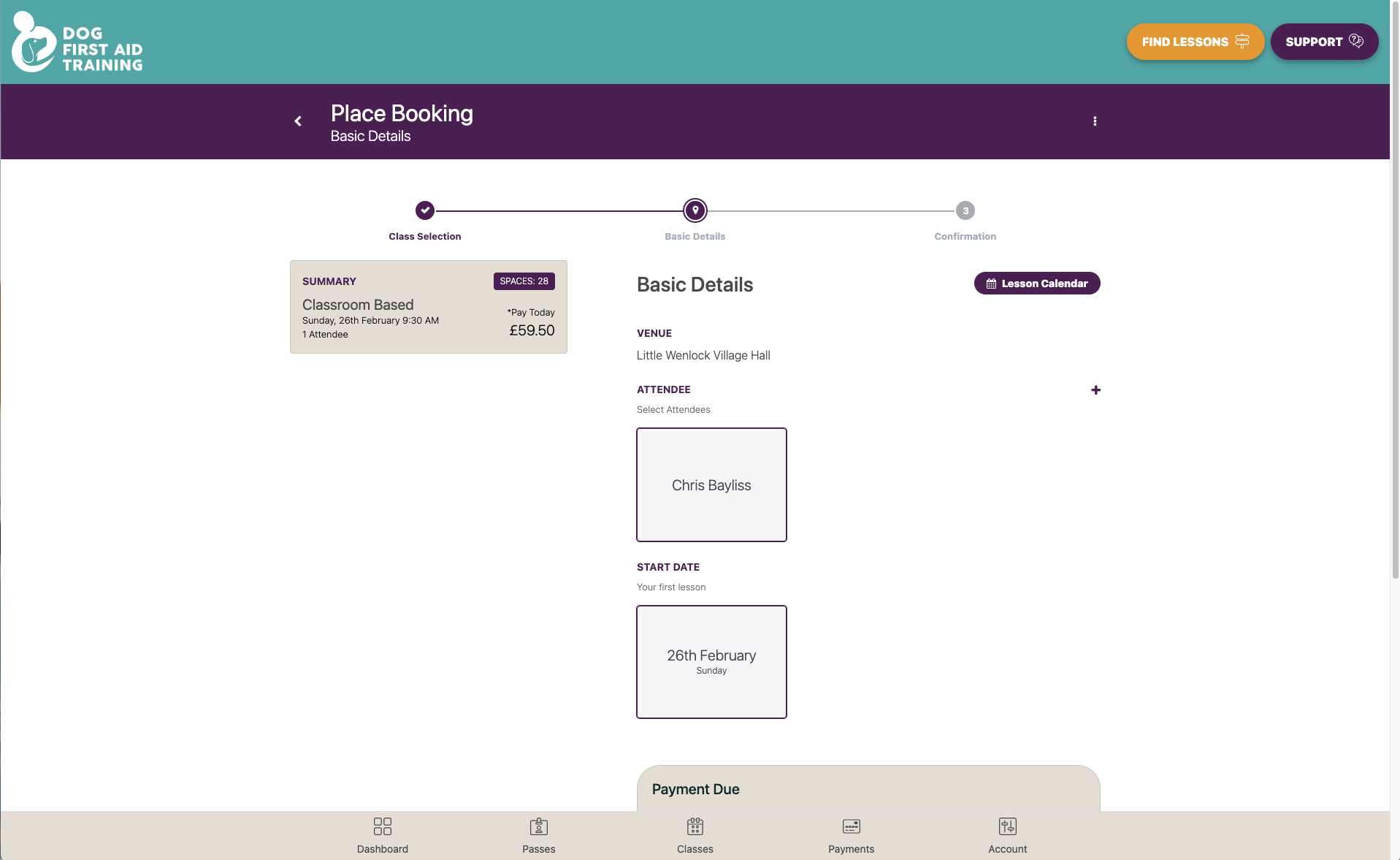Go to Payments tab label
The height and width of the screenshot is (860, 1400).
coord(852,849)
